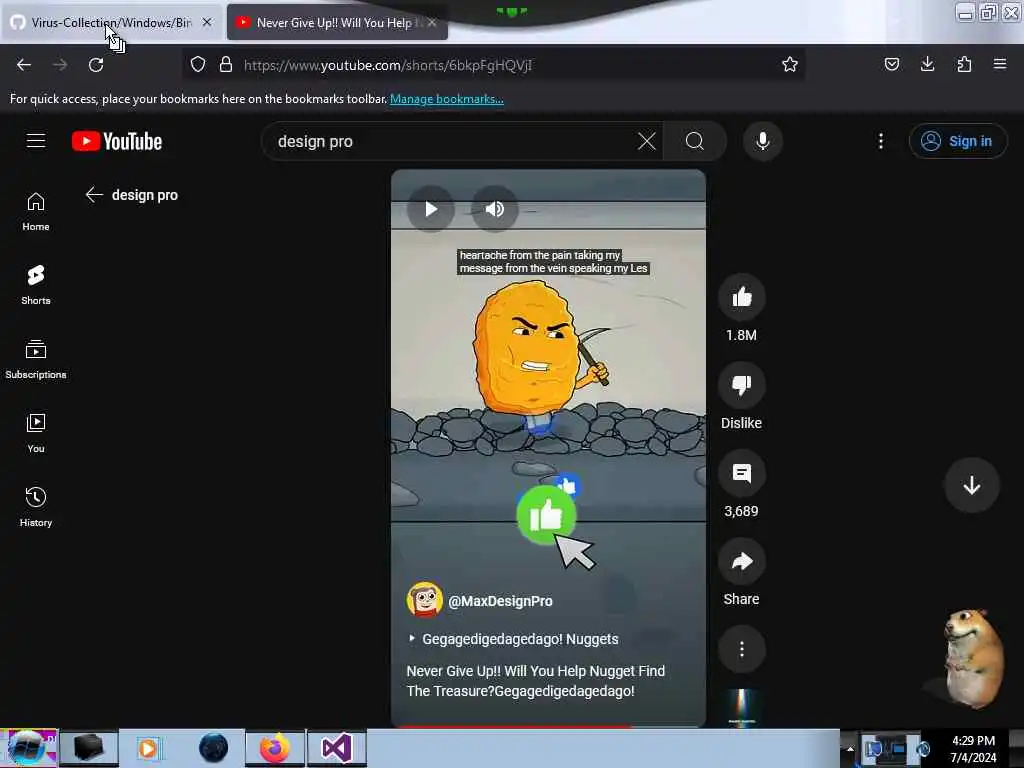Open Firefox from the taskbar
The height and width of the screenshot is (768, 1024).
(x=274, y=748)
